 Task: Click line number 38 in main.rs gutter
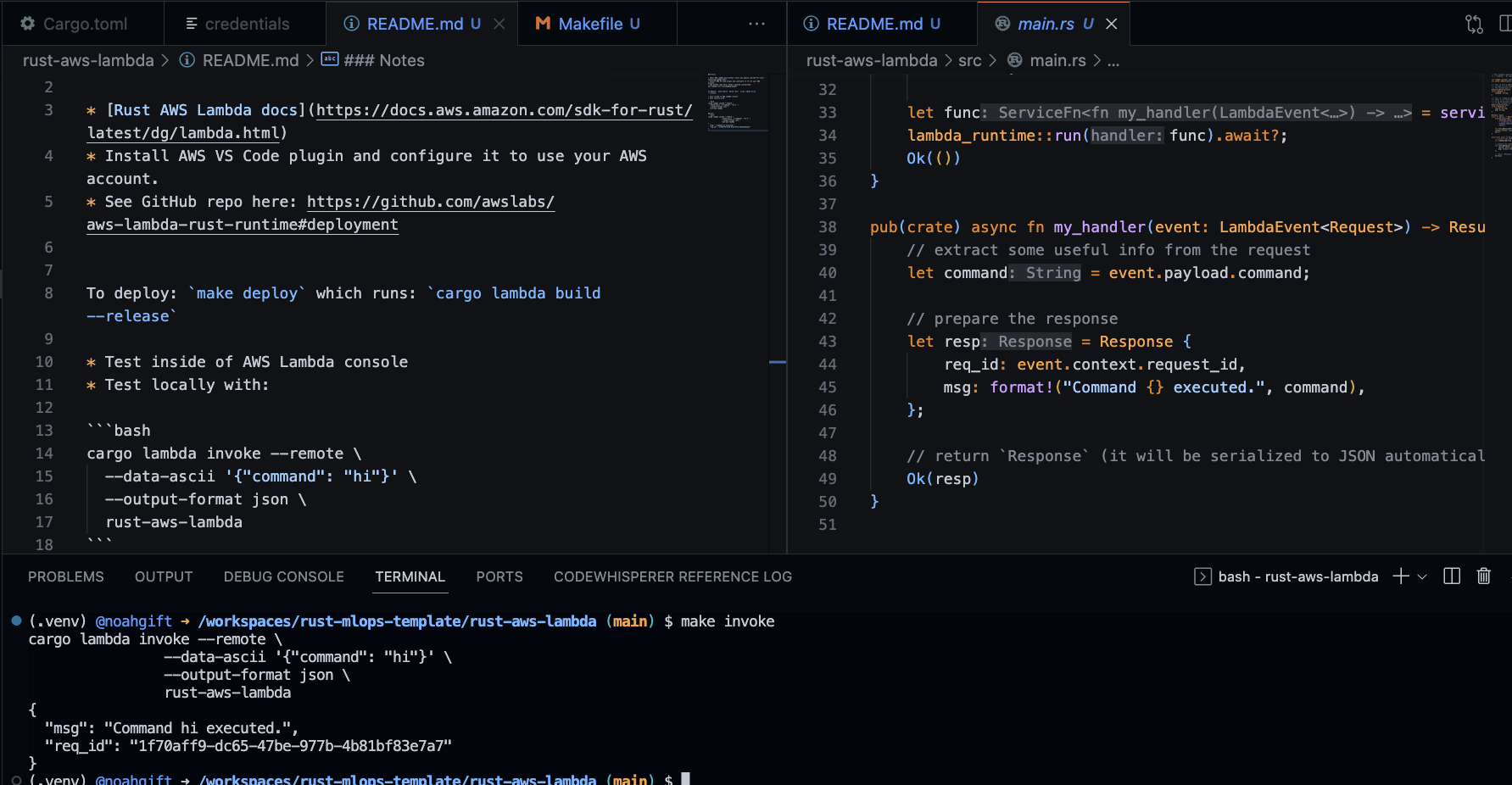coord(828,227)
